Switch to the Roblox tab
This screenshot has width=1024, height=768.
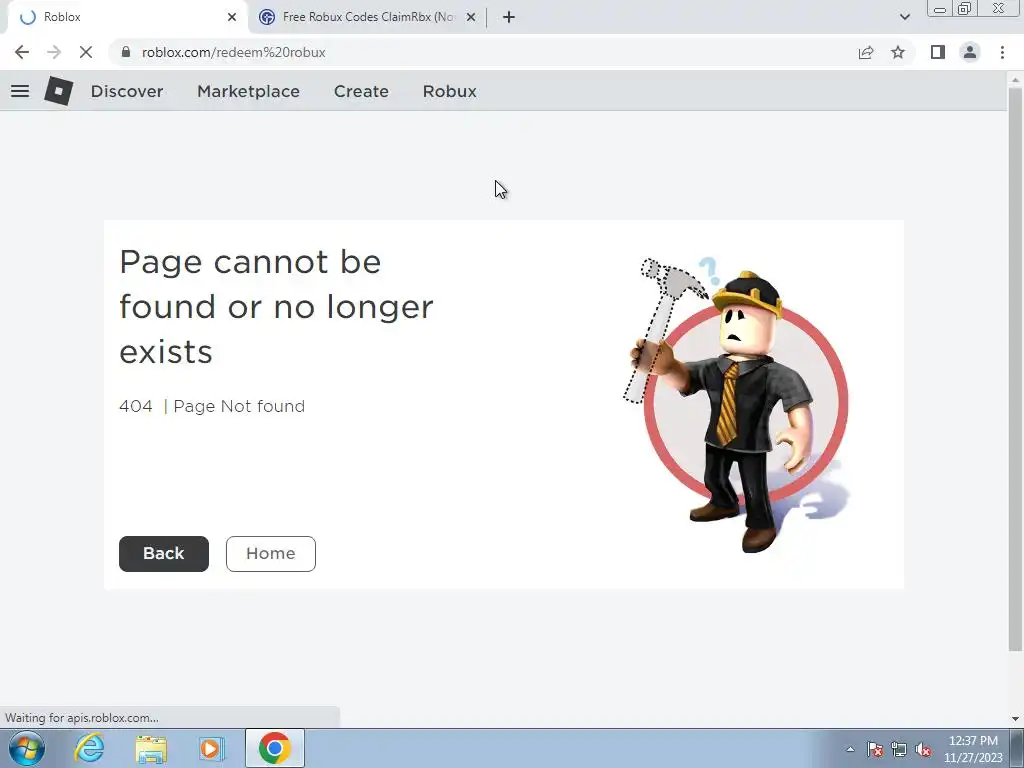[x=127, y=17]
